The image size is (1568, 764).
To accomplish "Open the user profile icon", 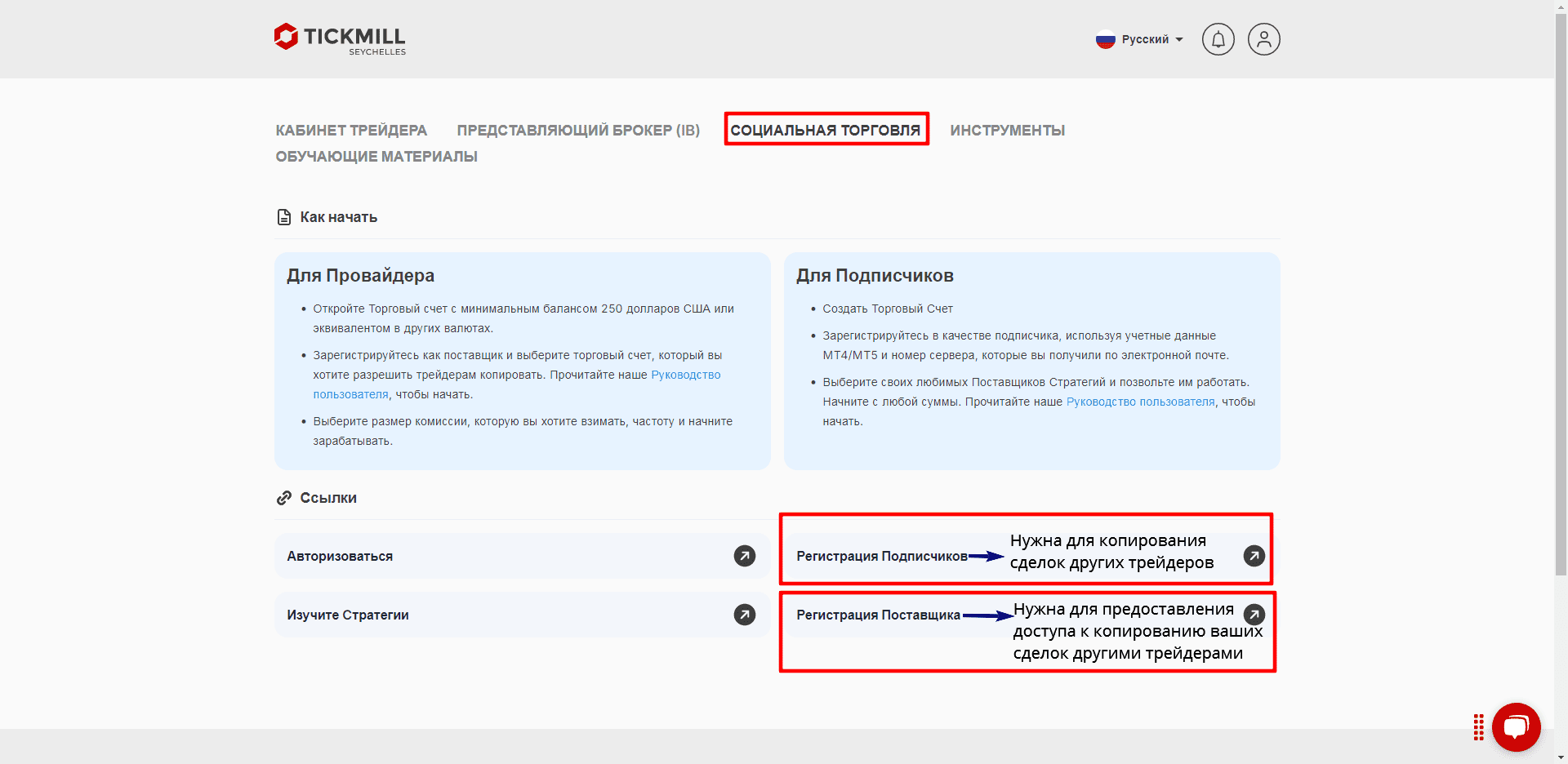I will click(x=1263, y=39).
